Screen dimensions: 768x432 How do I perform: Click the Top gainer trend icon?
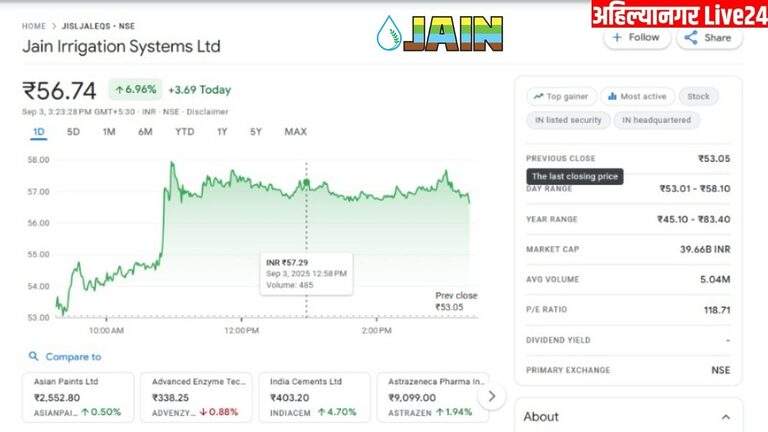pos(538,97)
